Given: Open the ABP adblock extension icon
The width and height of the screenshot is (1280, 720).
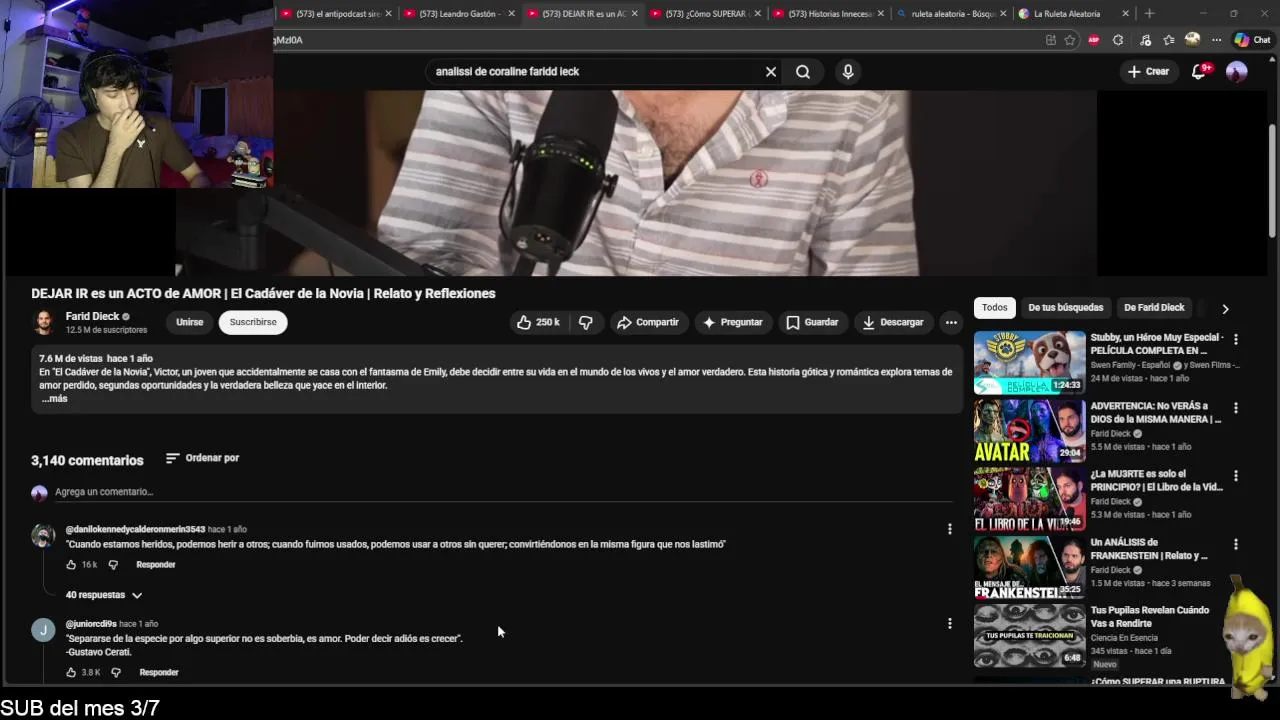Looking at the screenshot, I should point(1093,40).
